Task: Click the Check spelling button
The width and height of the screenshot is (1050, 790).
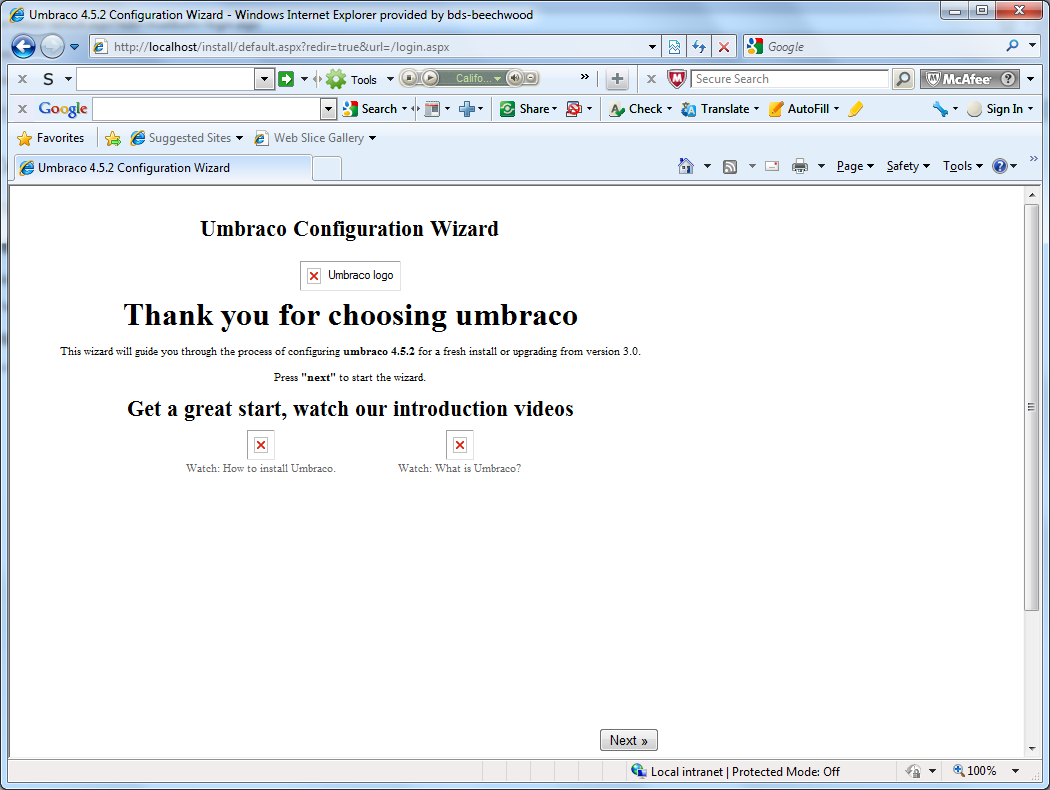Action: click(640, 108)
